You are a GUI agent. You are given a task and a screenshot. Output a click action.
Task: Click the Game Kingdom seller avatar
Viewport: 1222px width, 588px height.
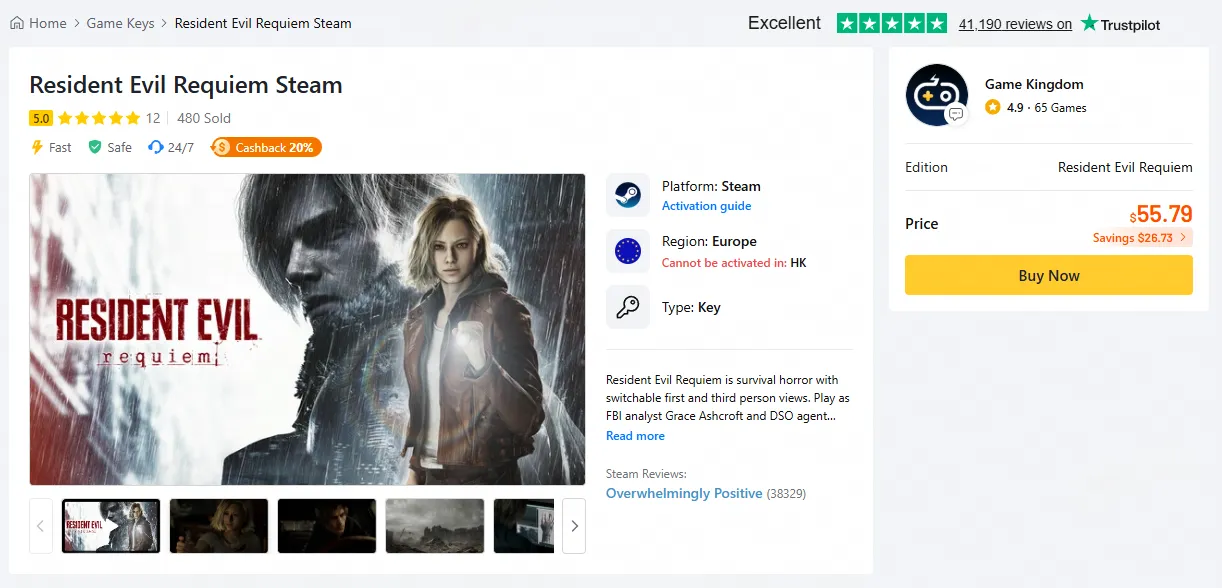click(936, 94)
